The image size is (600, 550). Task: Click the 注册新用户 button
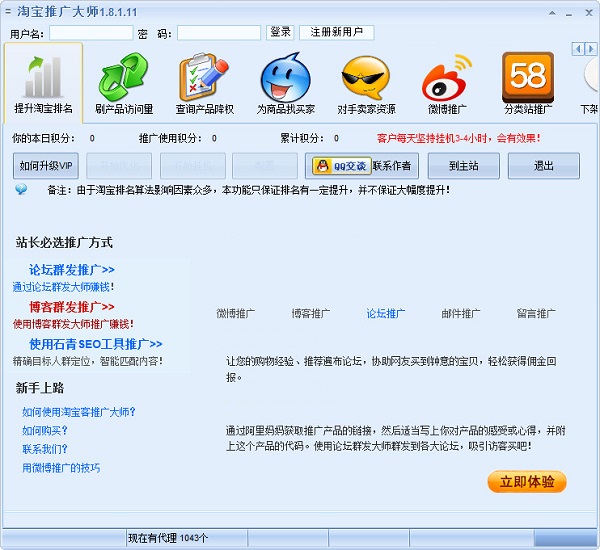point(337,33)
